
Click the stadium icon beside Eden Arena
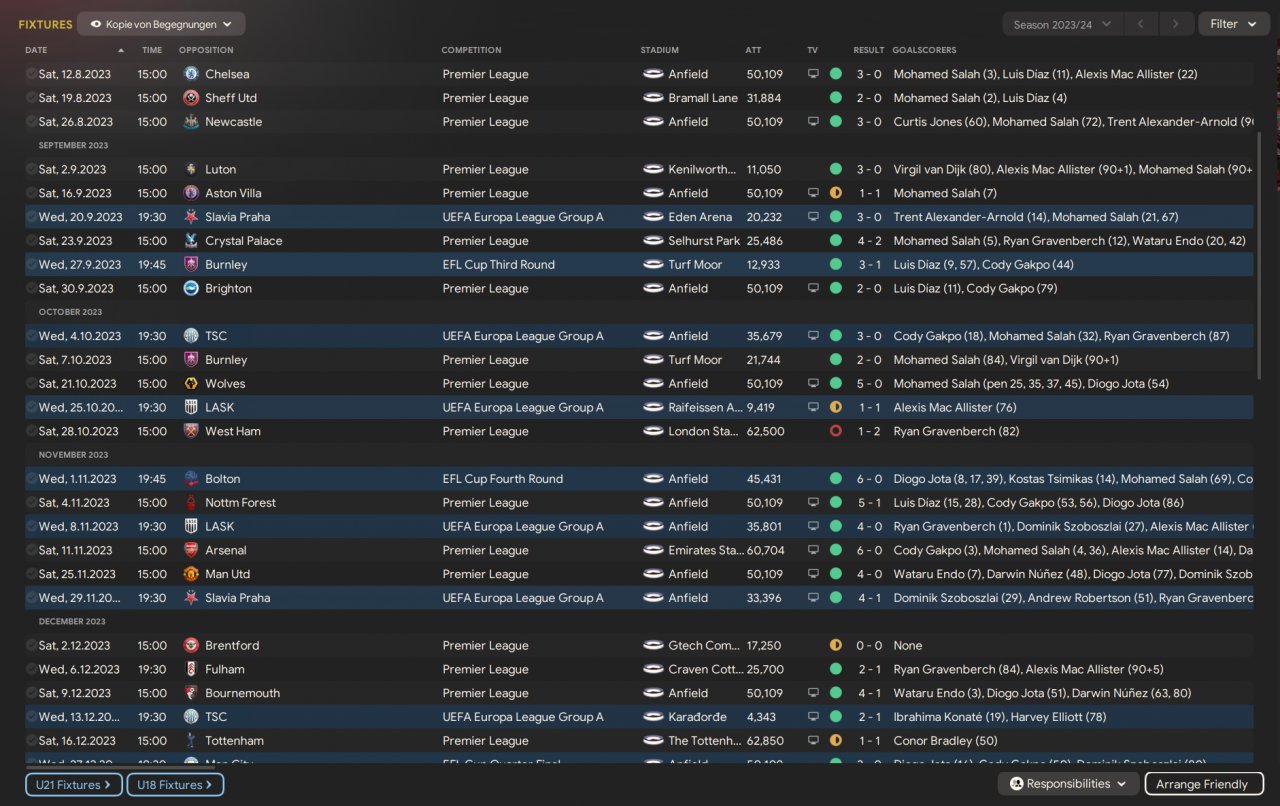tap(653, 217)
